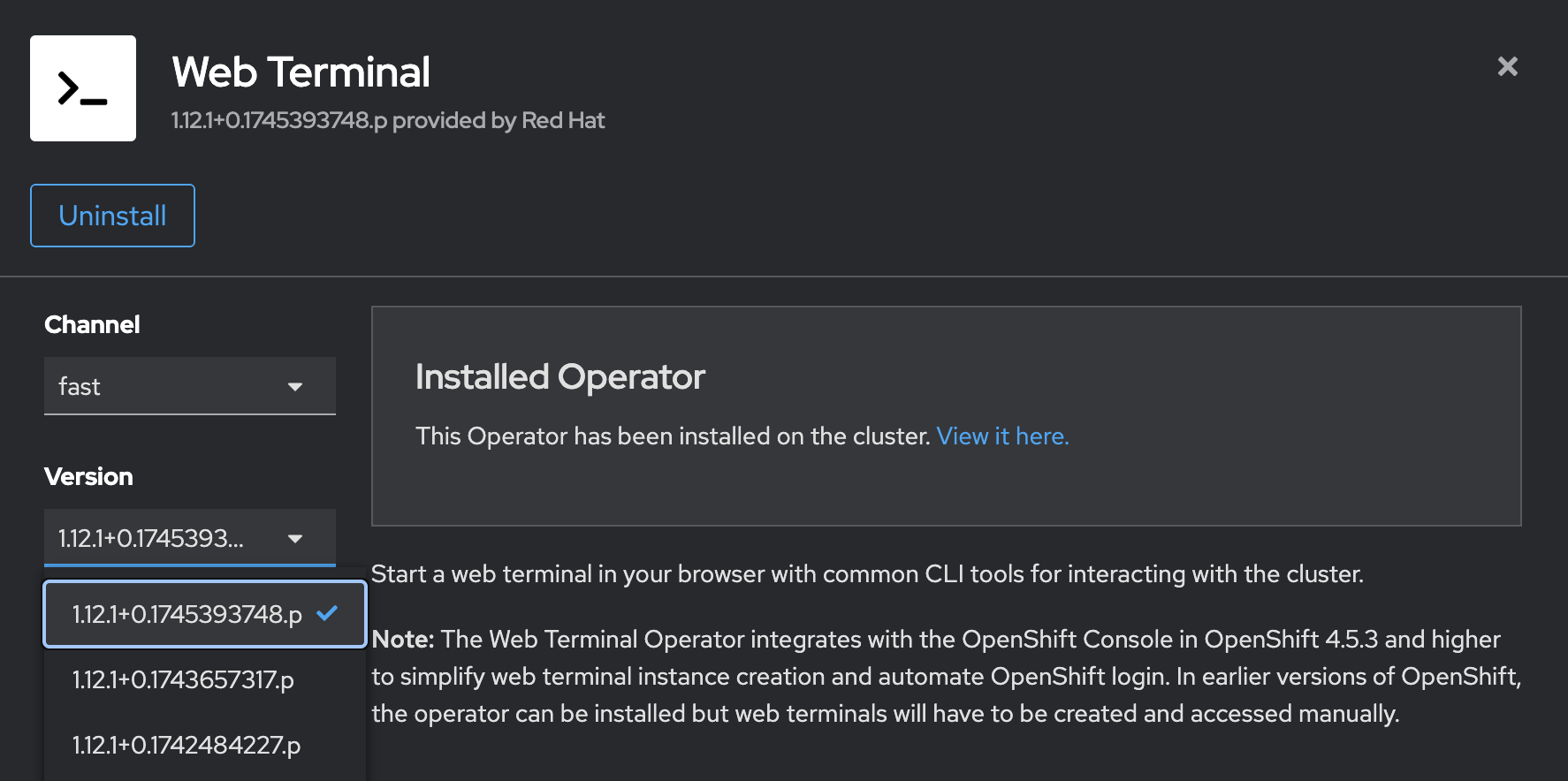The width and height of the screenshot is (1568, 781).
Task: Click the 'provided by Red Hat' subtitle
Action: tap(498, 120)
